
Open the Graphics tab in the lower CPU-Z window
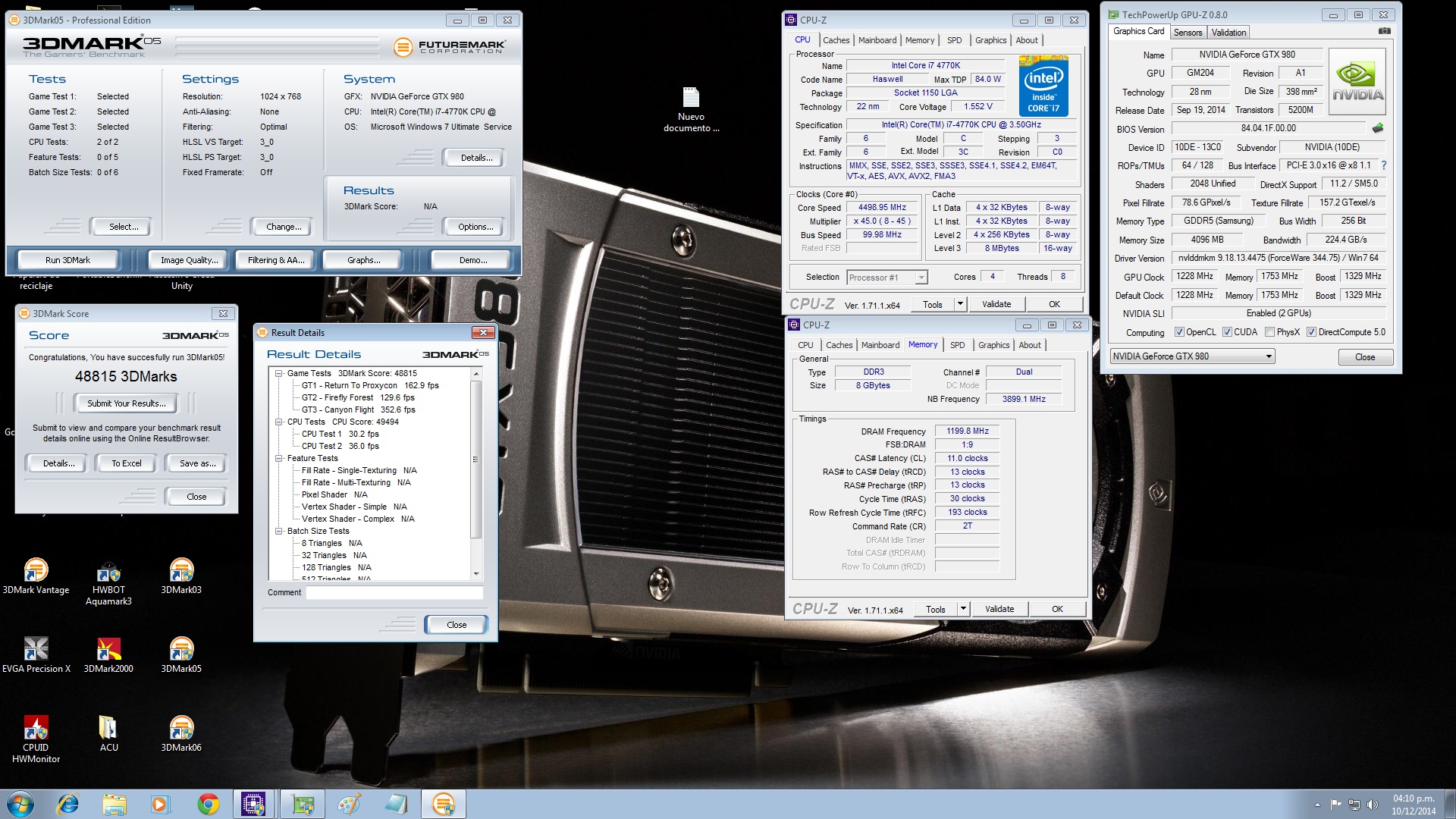click(x=993, y=345)
